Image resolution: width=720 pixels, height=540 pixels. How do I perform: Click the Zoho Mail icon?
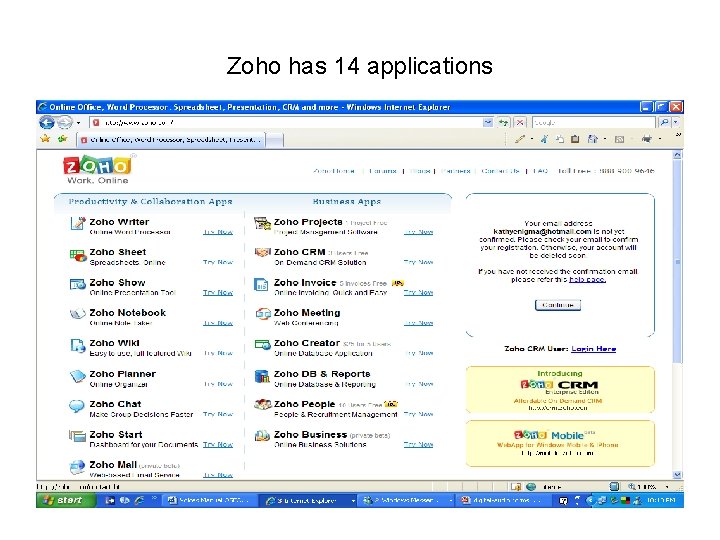tap(78, 467)
